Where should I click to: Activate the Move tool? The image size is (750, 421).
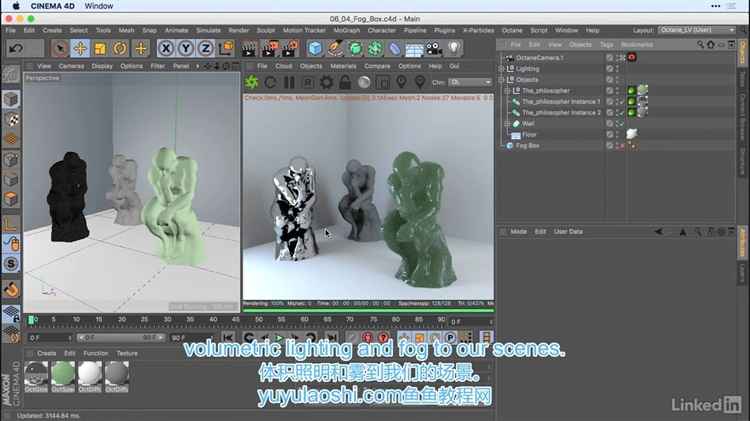[80, 48]
